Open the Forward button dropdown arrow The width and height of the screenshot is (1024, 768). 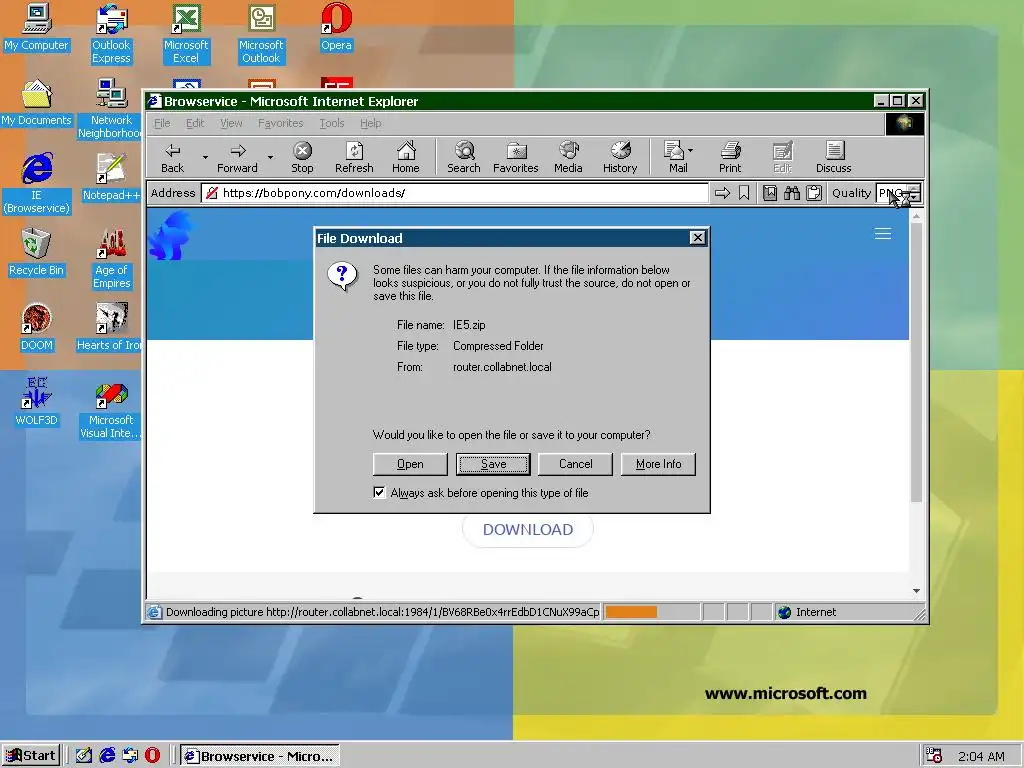click(x=270, y=157)
